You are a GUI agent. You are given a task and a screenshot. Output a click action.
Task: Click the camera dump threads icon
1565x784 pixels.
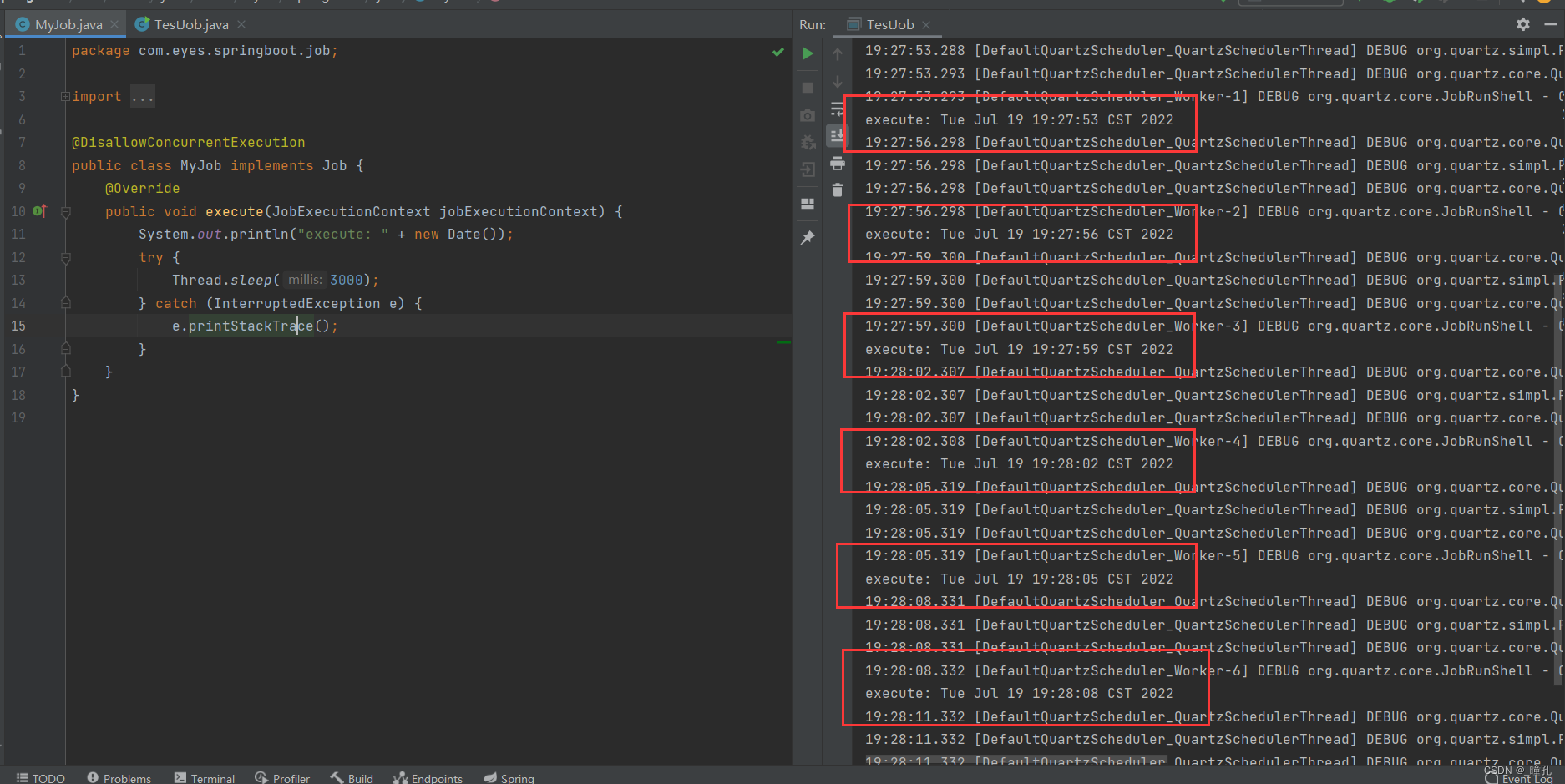point(808,115)
